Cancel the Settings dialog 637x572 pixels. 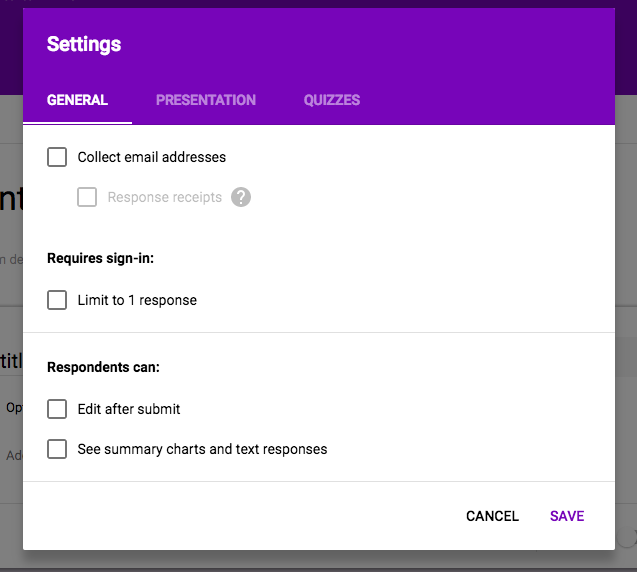click(492, 516)
